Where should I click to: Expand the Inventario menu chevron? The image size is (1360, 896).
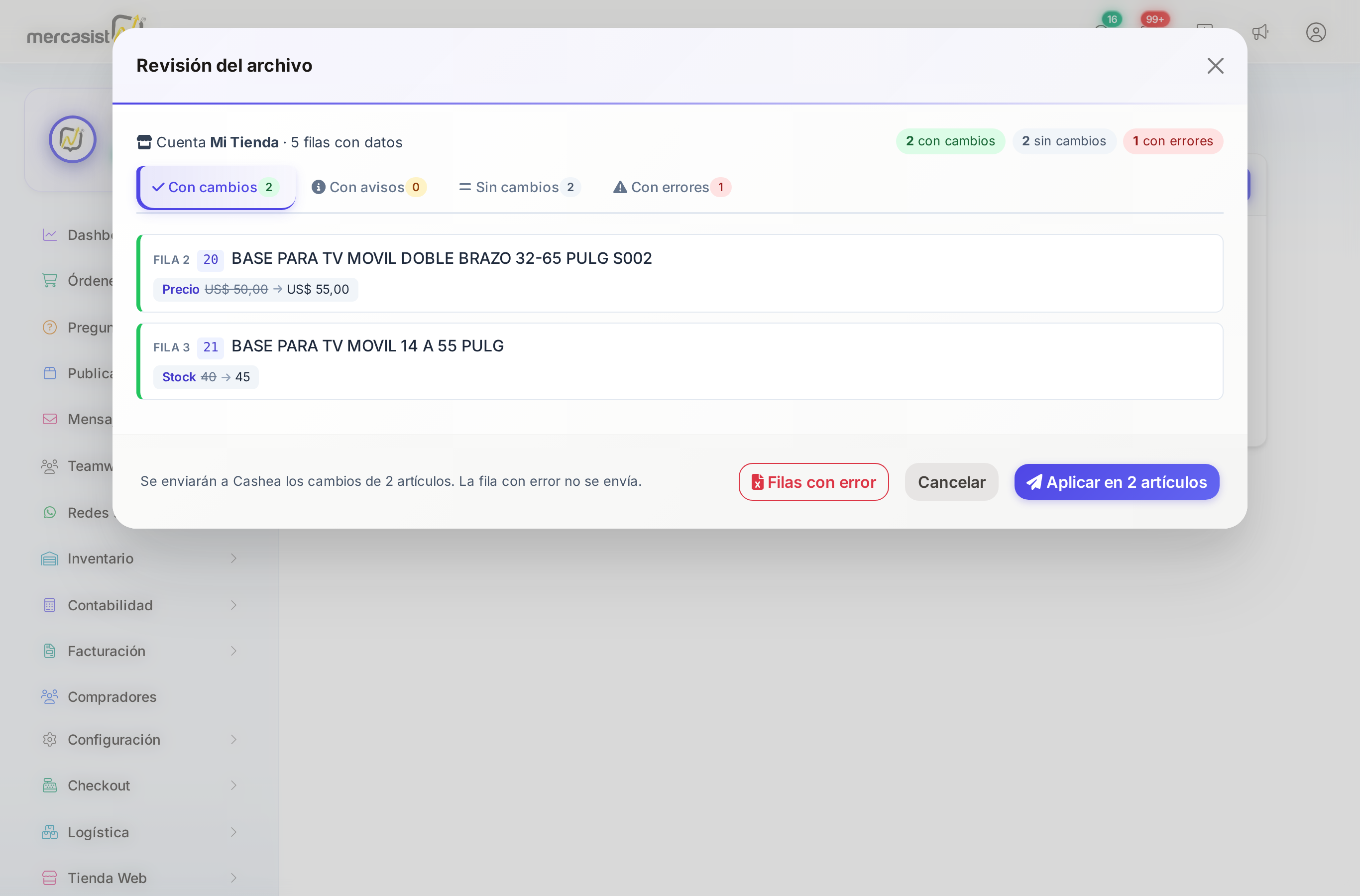pyautogui.click(x=233, y=559)
